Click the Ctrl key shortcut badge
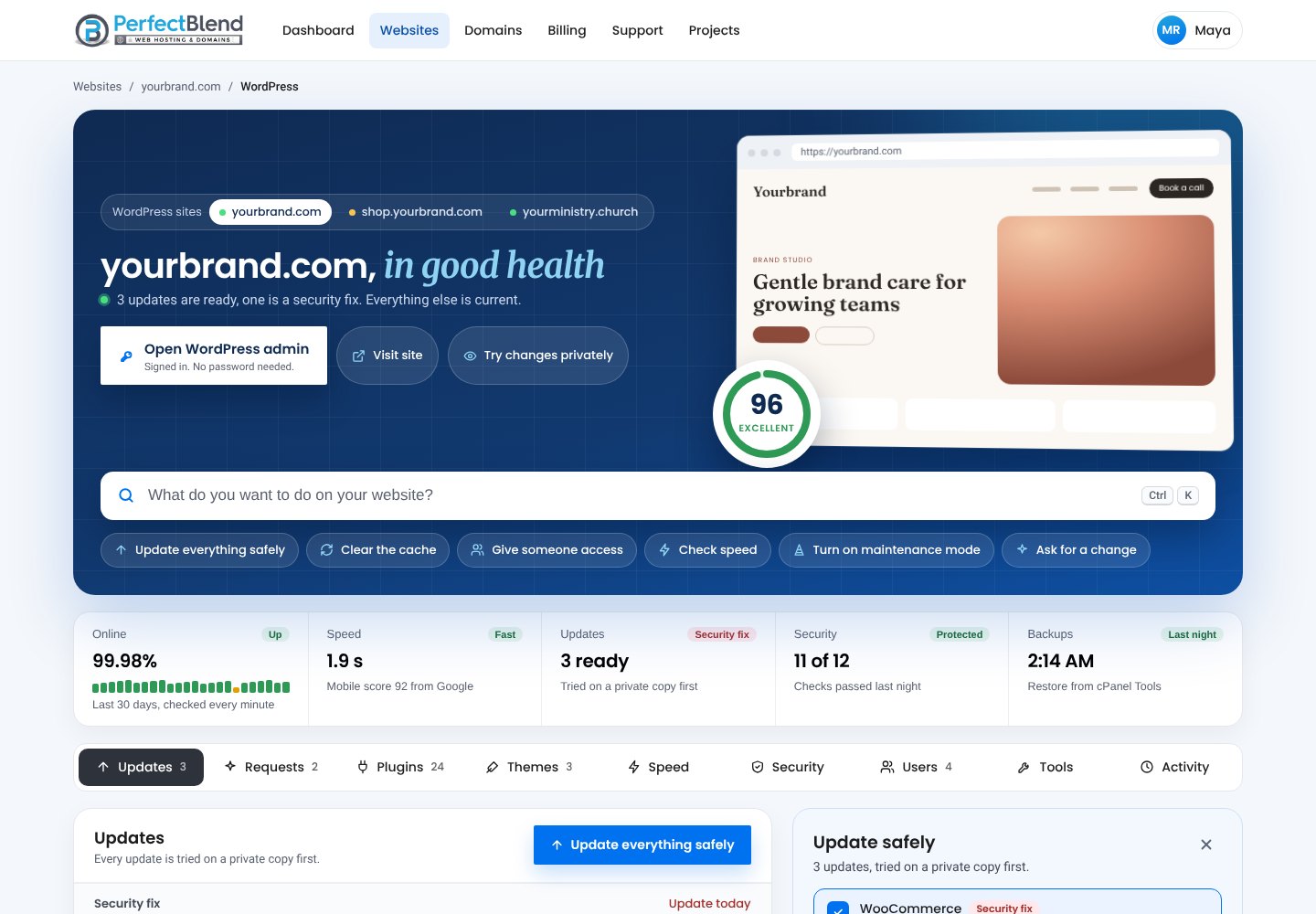Viewport: 1316px width, 914px height. tap(1157, 495)
